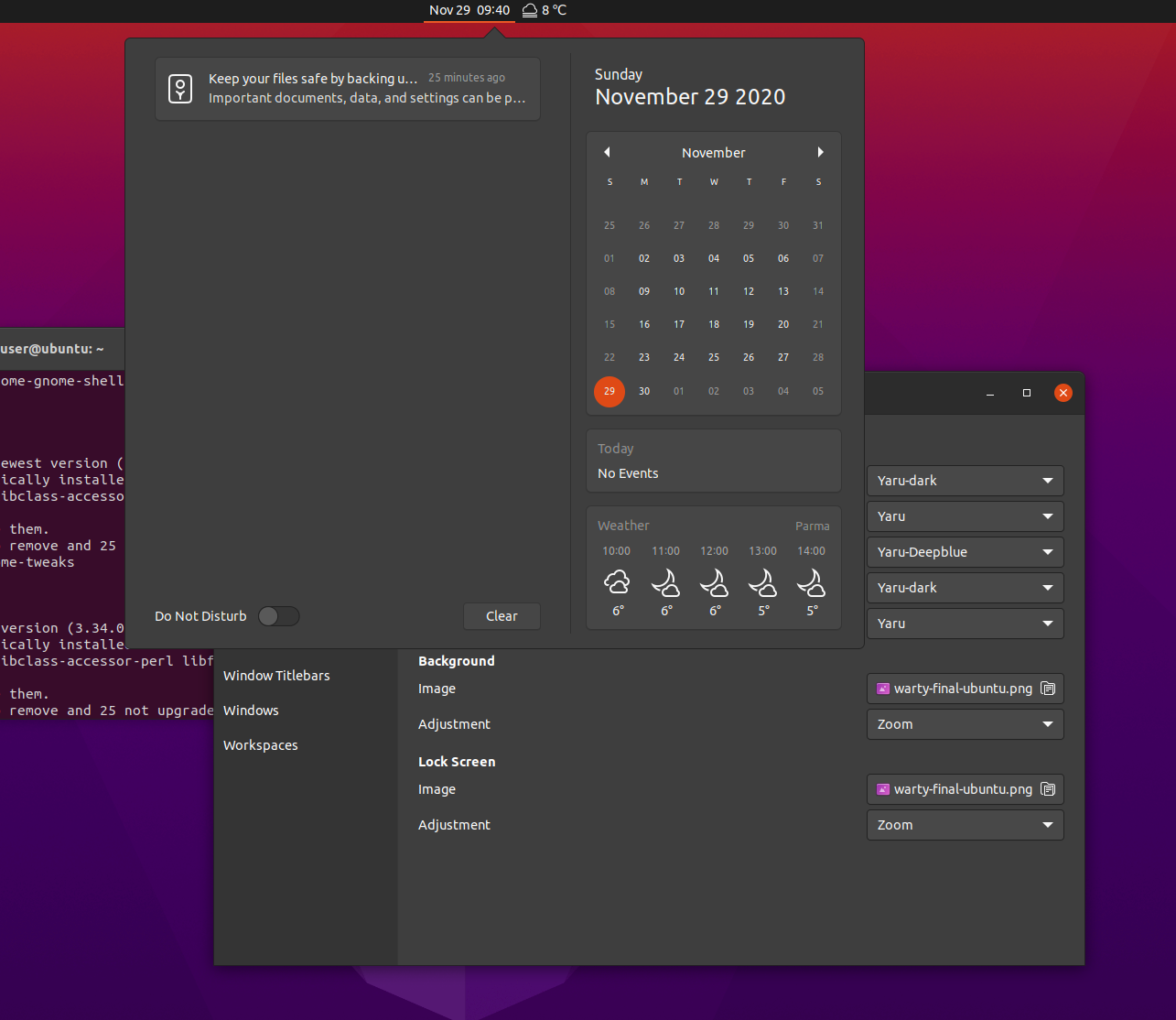Enable Do Not Disturb

[x=279, y=616]
